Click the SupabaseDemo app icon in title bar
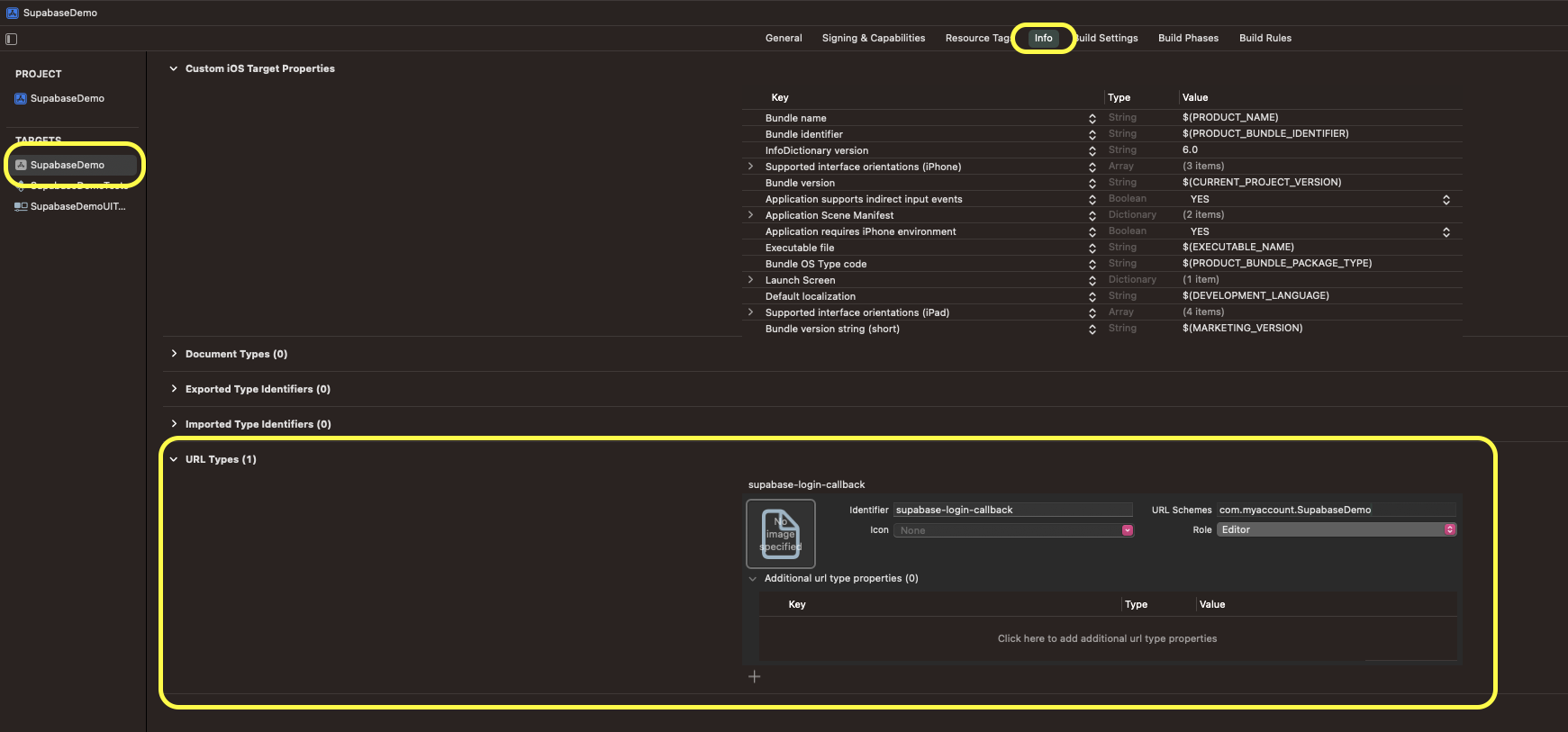The image size is (1568, 732). (13, 13)
